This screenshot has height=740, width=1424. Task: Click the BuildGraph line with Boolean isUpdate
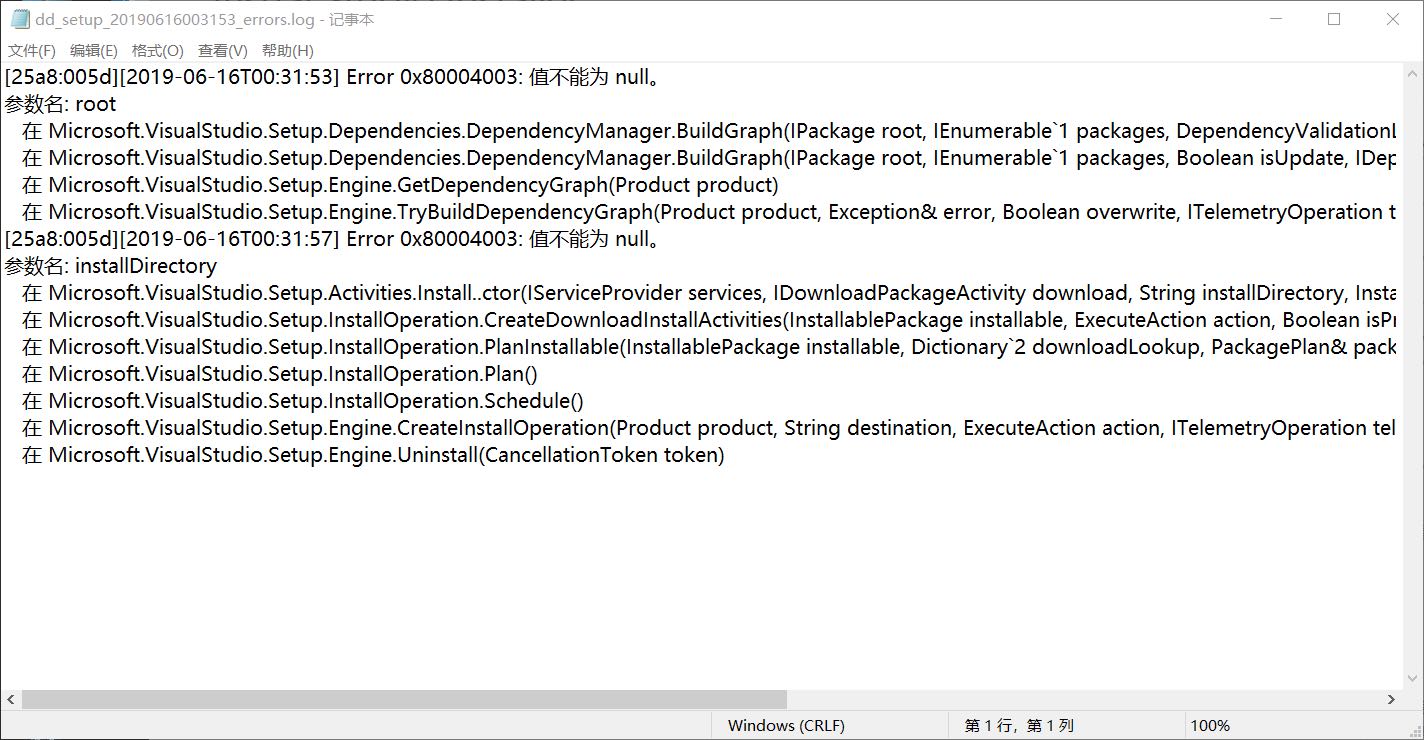click(709, 158)
